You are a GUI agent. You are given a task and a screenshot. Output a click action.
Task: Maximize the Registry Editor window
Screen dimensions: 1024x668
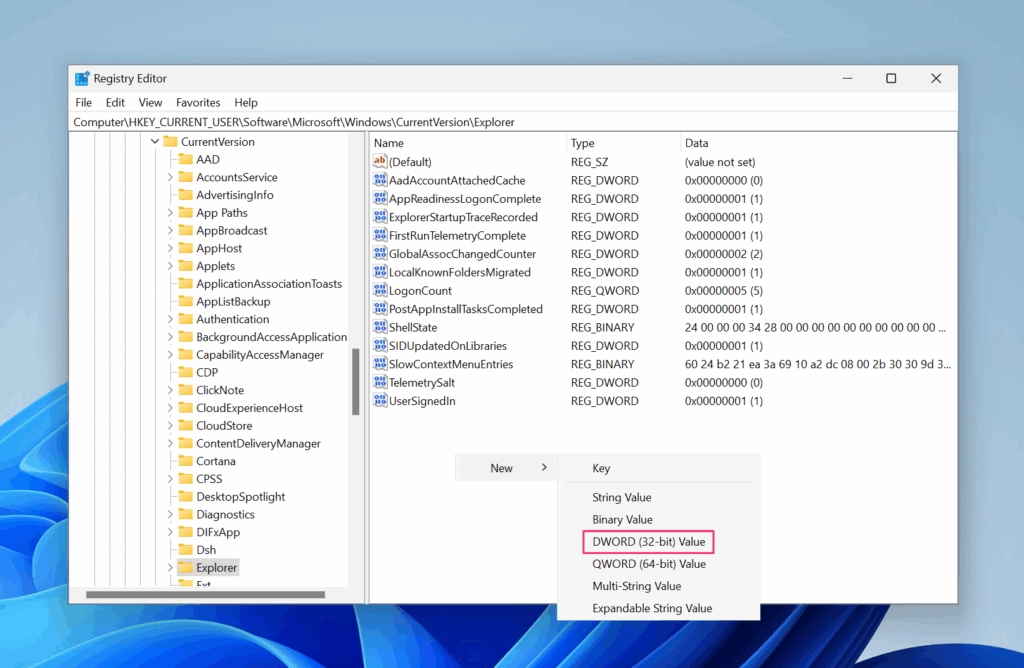(x=891, y=78)
